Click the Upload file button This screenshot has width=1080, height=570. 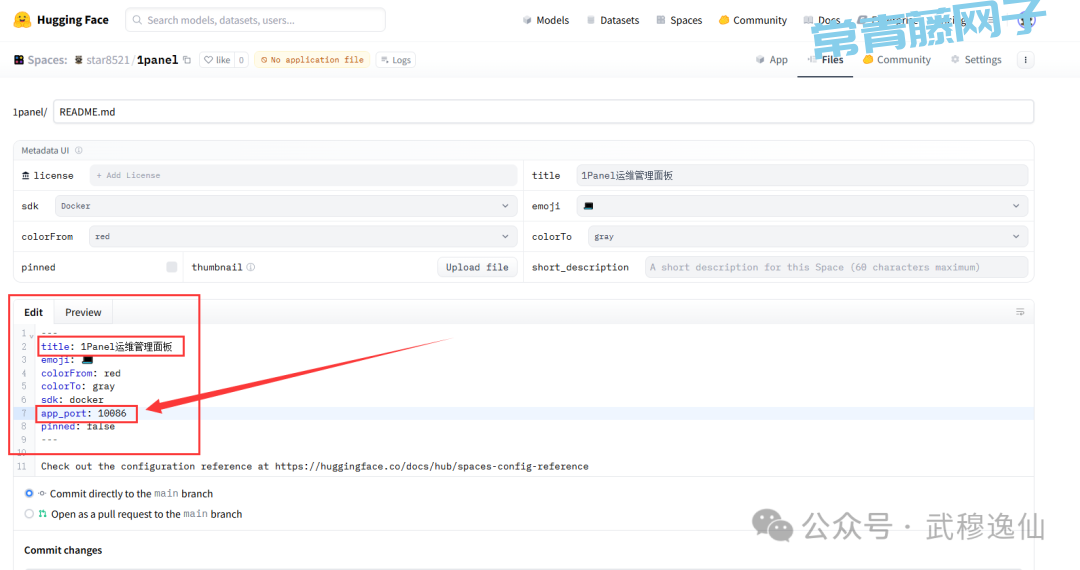pos(477,268)
